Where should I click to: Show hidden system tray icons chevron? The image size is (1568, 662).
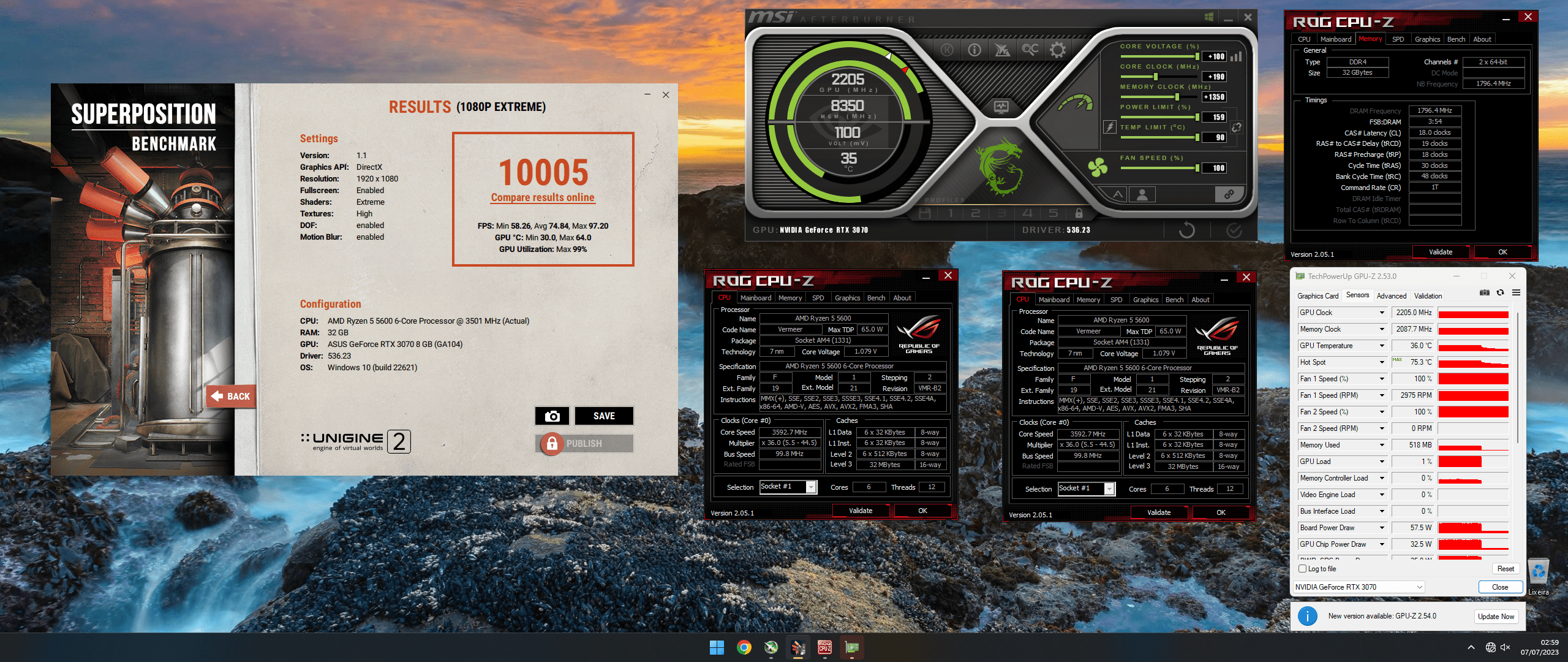(1471, 647)
